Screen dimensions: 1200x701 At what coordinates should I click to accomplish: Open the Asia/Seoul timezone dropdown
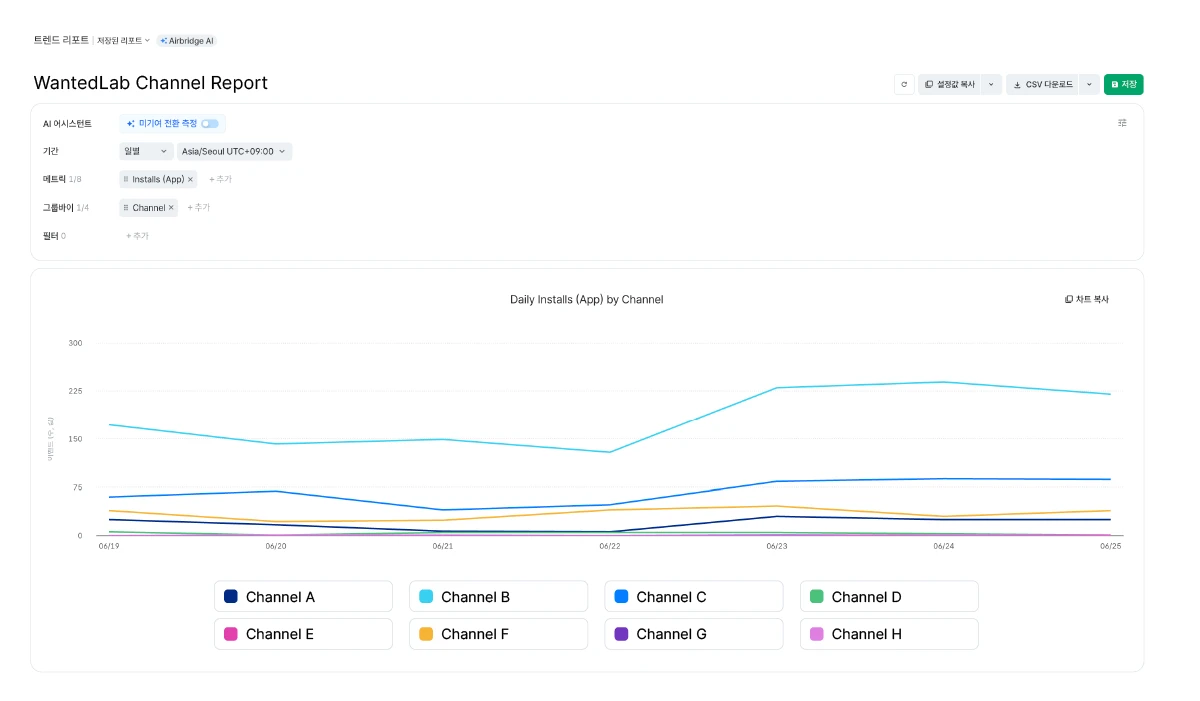coord(234,152)
